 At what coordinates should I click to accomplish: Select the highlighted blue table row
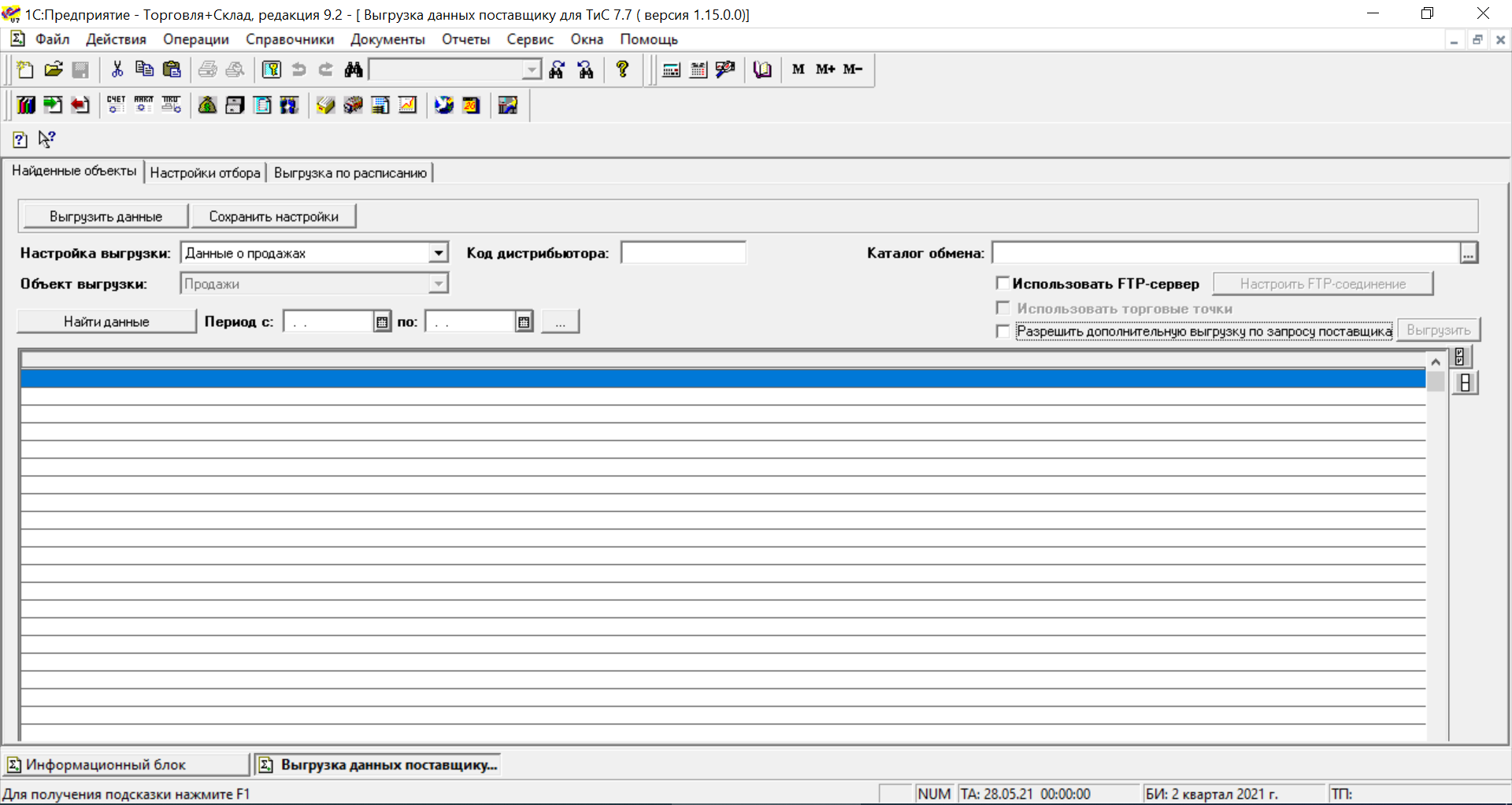tap(723, 379)
